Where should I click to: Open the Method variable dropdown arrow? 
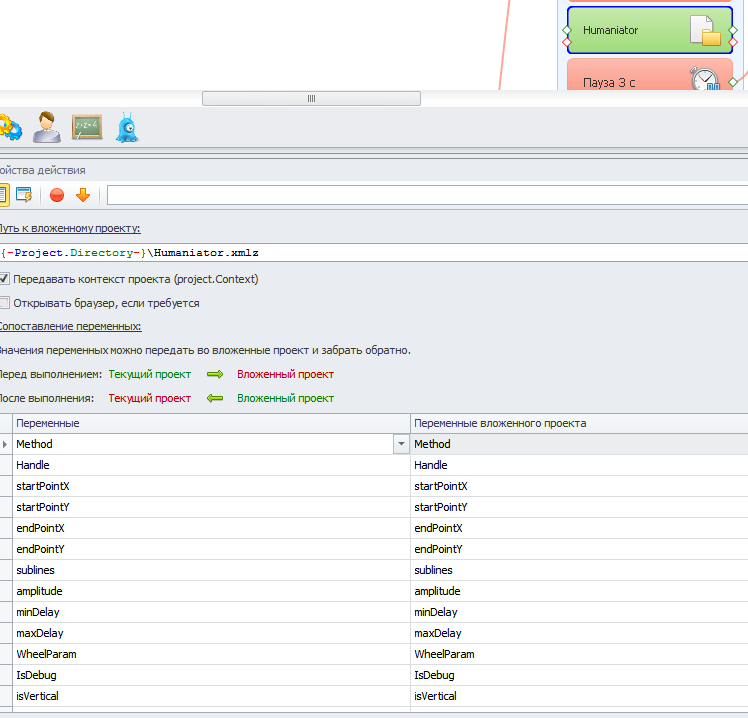click(x=401, y=444)
